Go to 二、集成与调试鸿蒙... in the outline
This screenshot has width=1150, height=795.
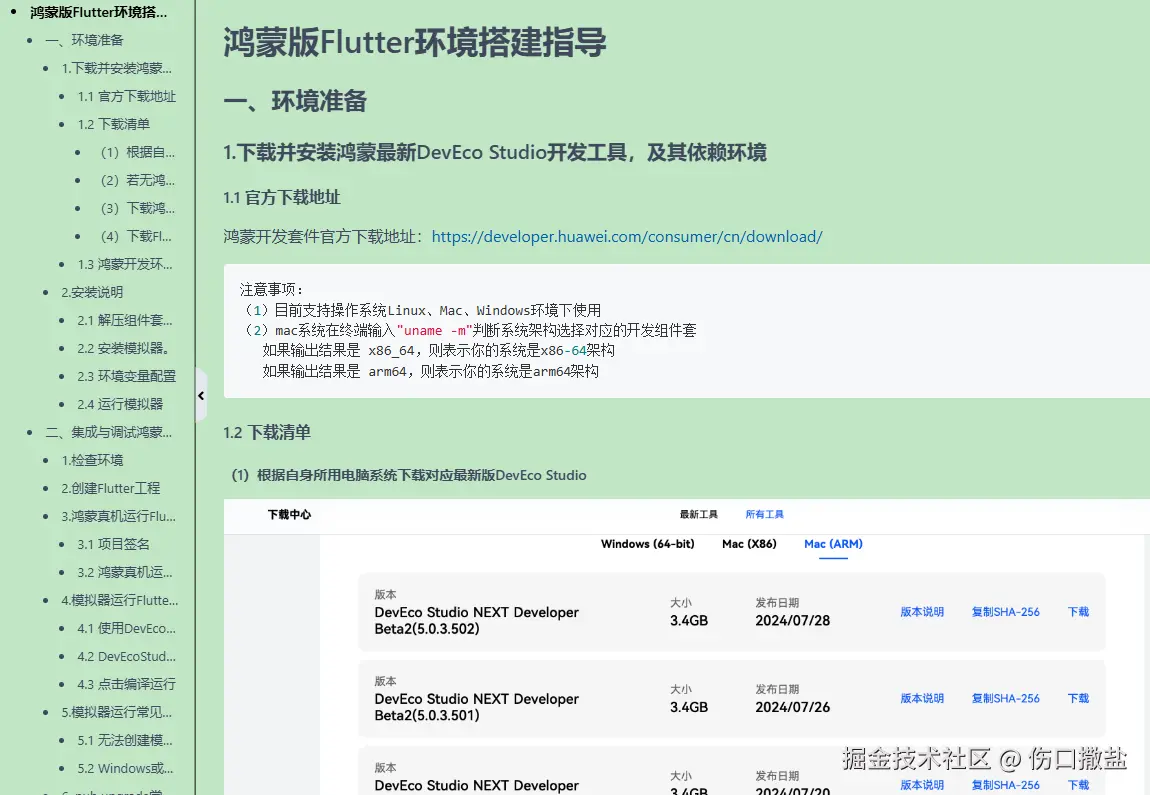tap(109, 432)
